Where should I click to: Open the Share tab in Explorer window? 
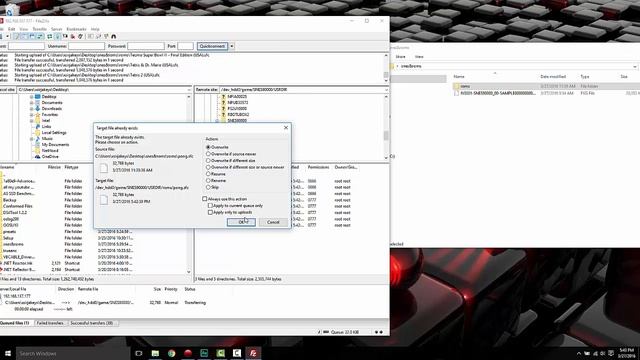[400, 57]
